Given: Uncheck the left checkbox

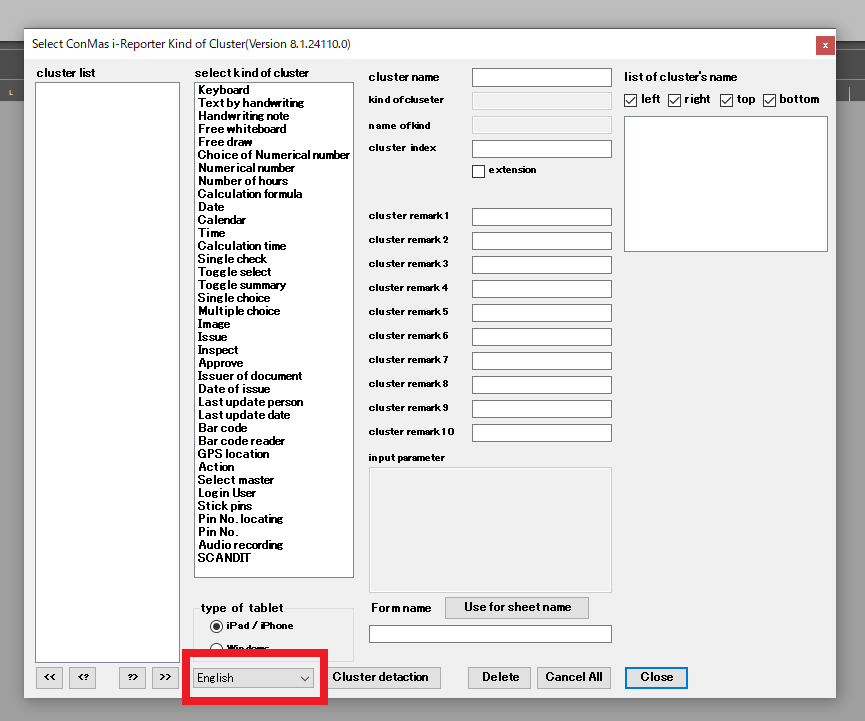Looking at the screenshot, I should [631, 100].
